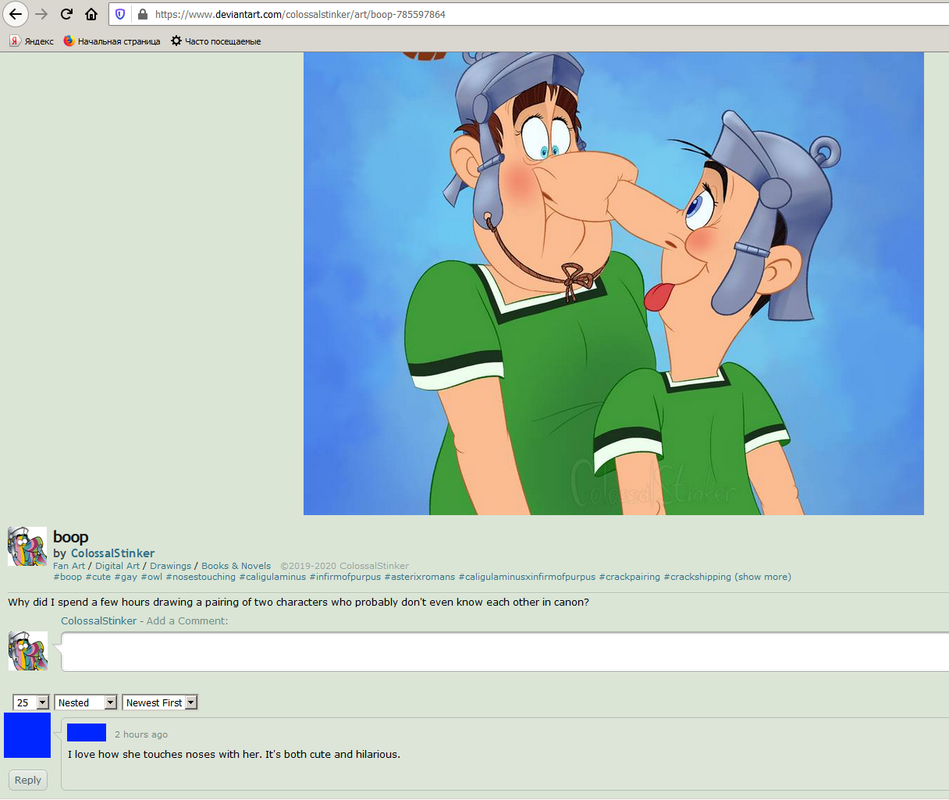Show site security via the padlock icon

coord(142,14)
